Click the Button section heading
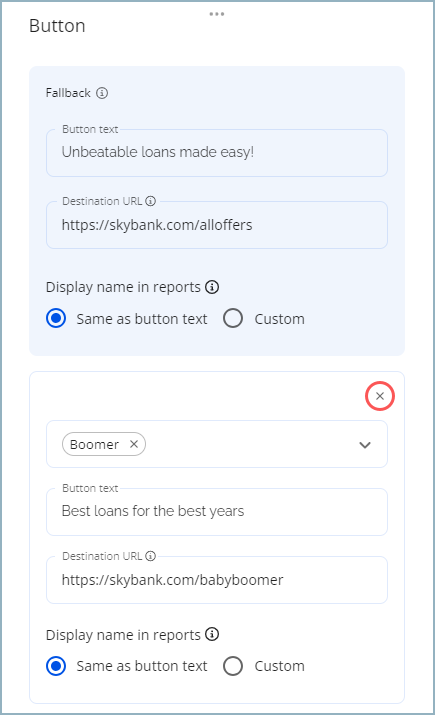 [57, 26]
